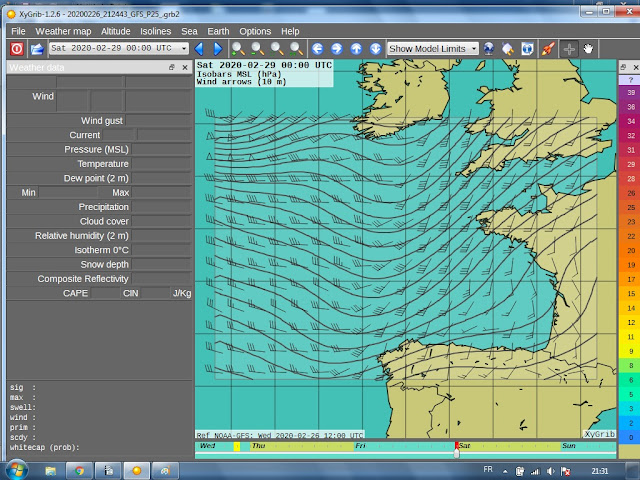The width and height of the screenshot is (640, 480).
Task: Click the rocket icon in toolbar
Action: click(x=547, y=48)
